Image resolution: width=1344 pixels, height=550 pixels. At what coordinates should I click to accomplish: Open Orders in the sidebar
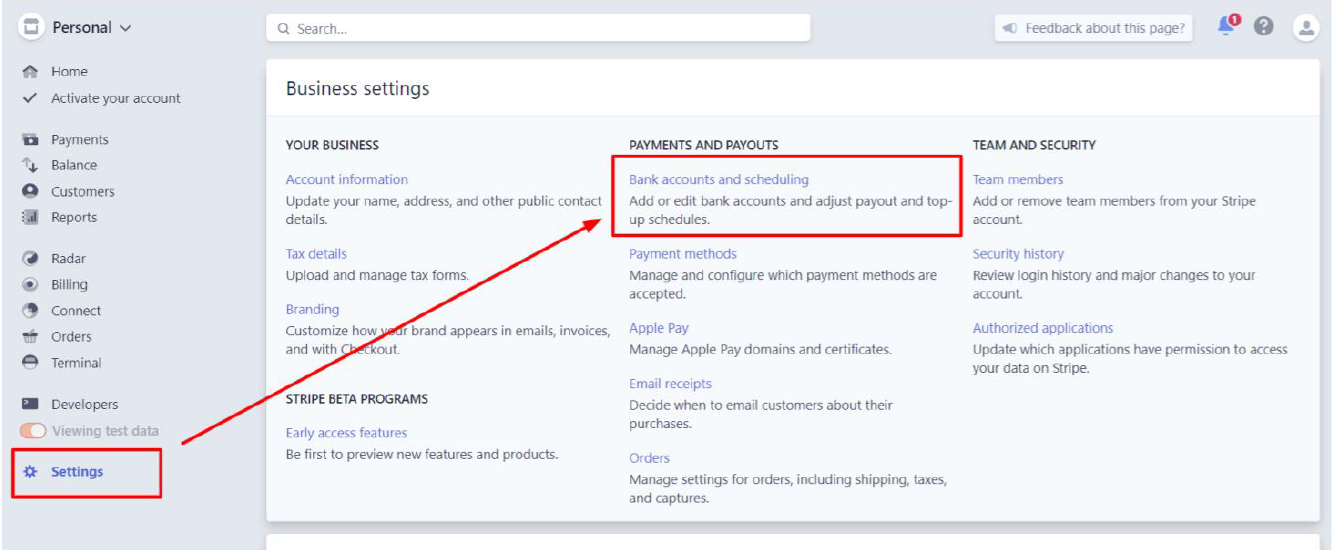pos(71,337)
